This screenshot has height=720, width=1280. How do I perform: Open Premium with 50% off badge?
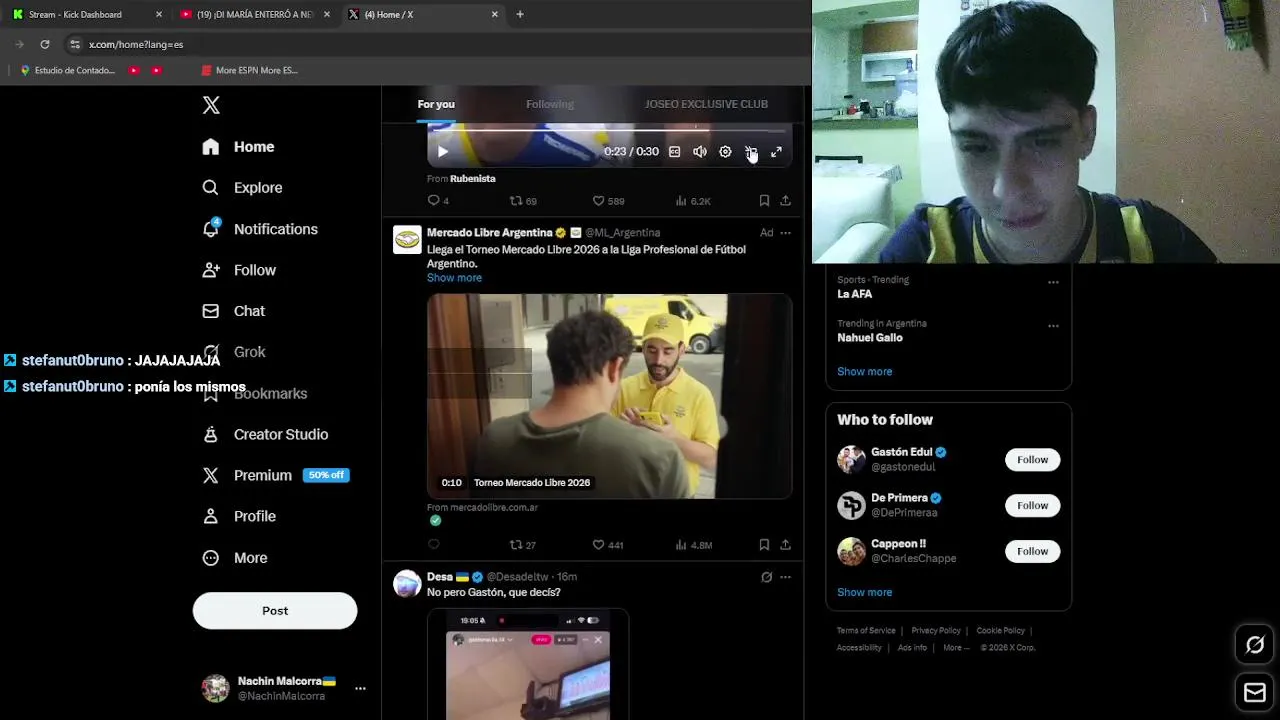pos(275,475)
